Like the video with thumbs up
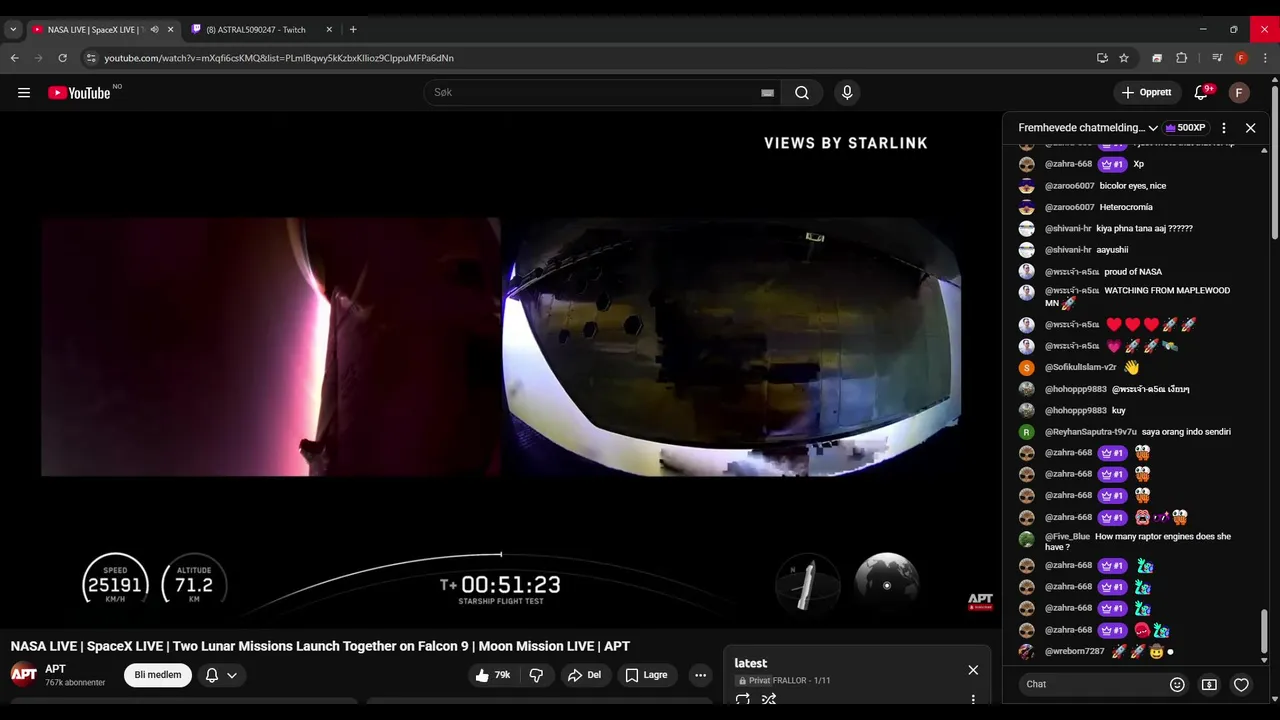 (x=494, y=675)
